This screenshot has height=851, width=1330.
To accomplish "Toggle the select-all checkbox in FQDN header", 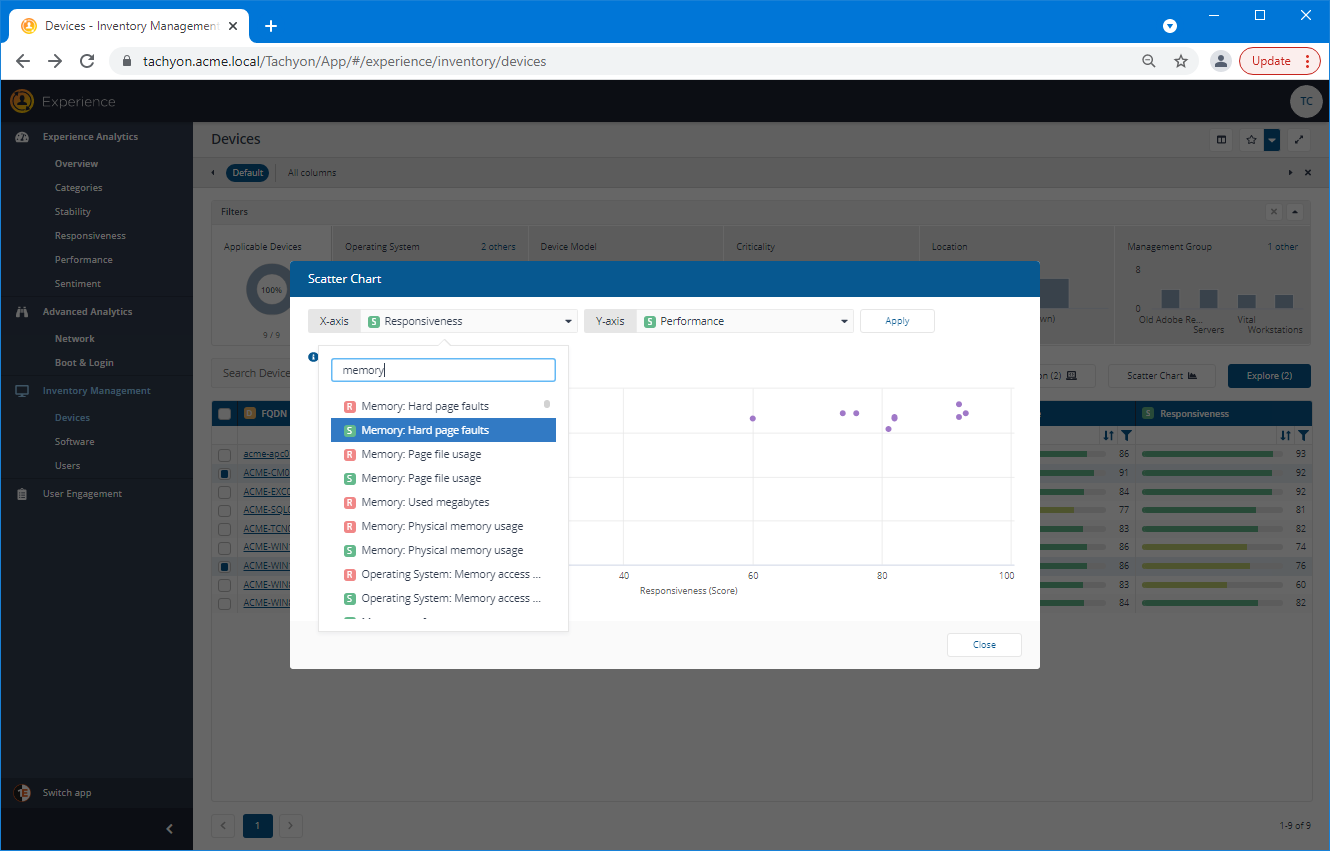I will point(225,414).
